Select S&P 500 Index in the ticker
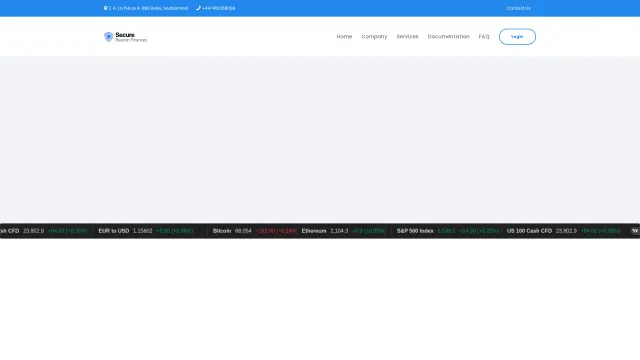The height and width of the screenshot is (360, 640). pos(415,231)
